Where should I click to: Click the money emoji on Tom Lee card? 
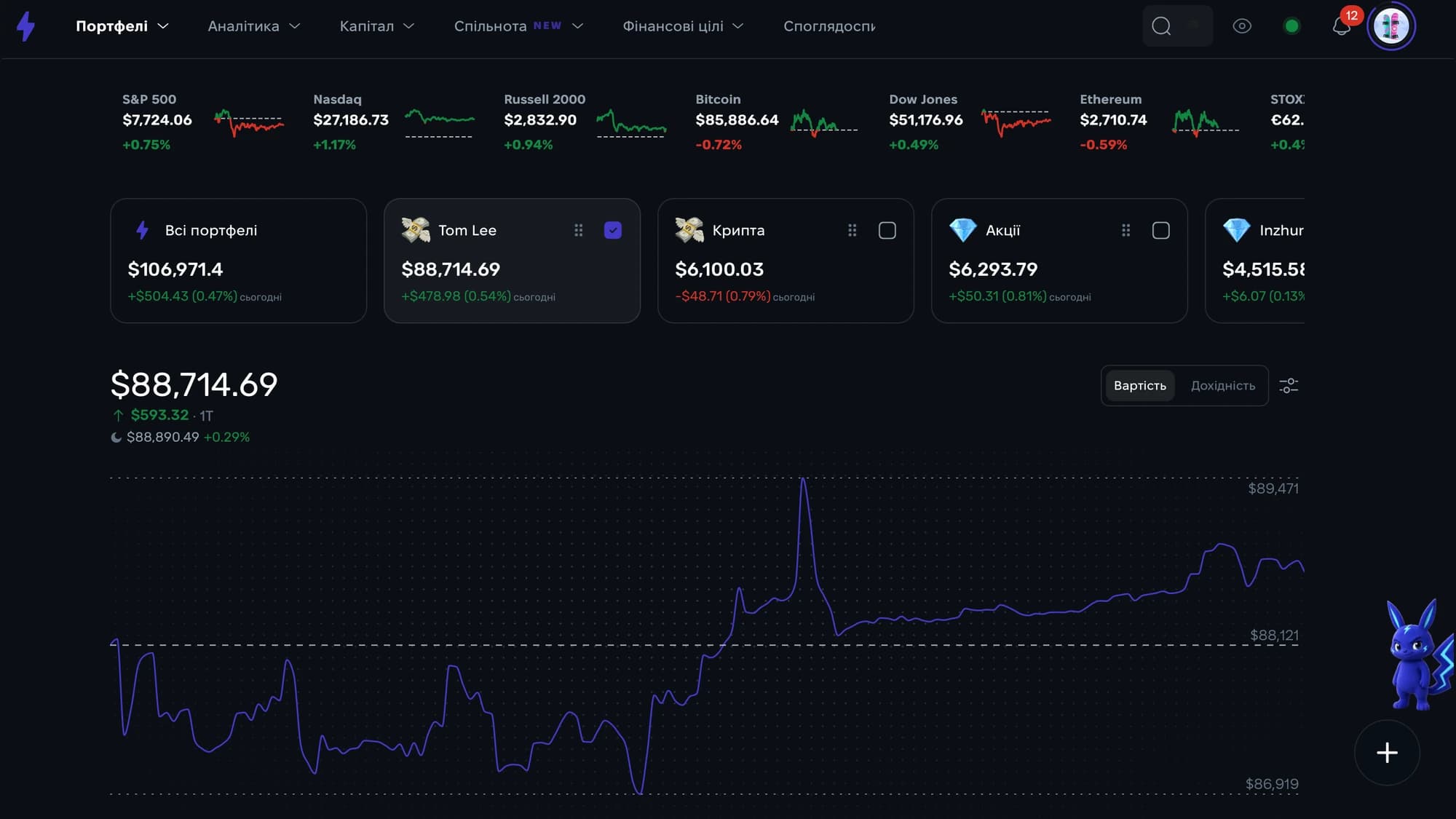[x=416, y=230]
